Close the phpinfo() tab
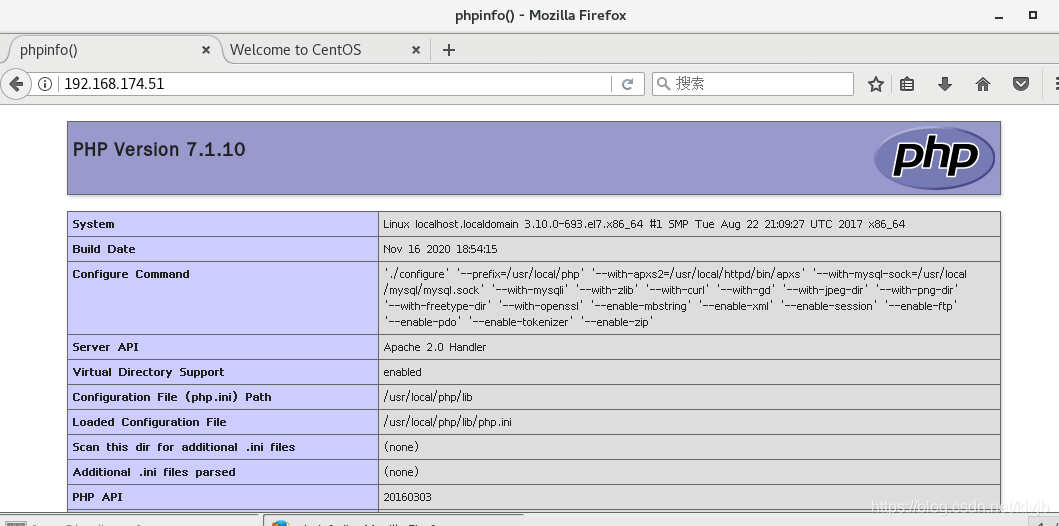This screenshot has width=1059, height=526. (206, 50)
